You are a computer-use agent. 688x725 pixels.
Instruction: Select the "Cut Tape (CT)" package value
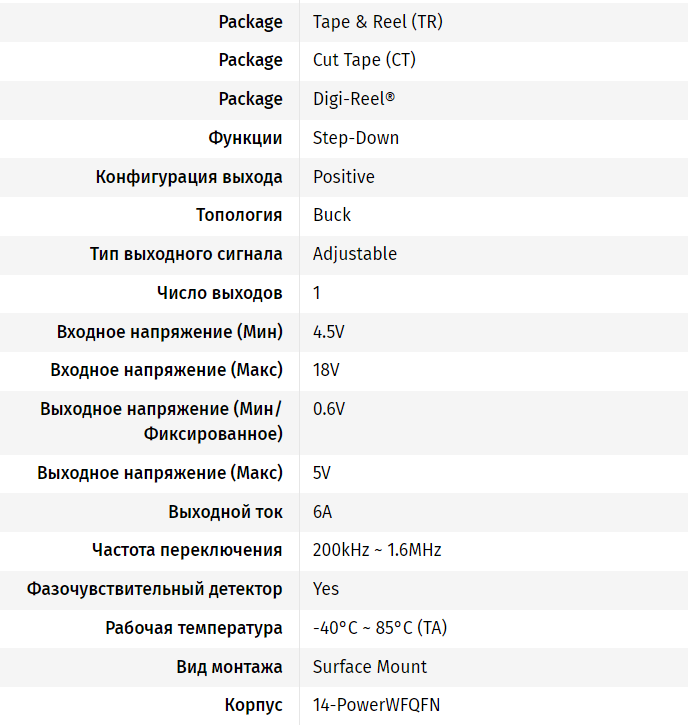coord(364,60)
